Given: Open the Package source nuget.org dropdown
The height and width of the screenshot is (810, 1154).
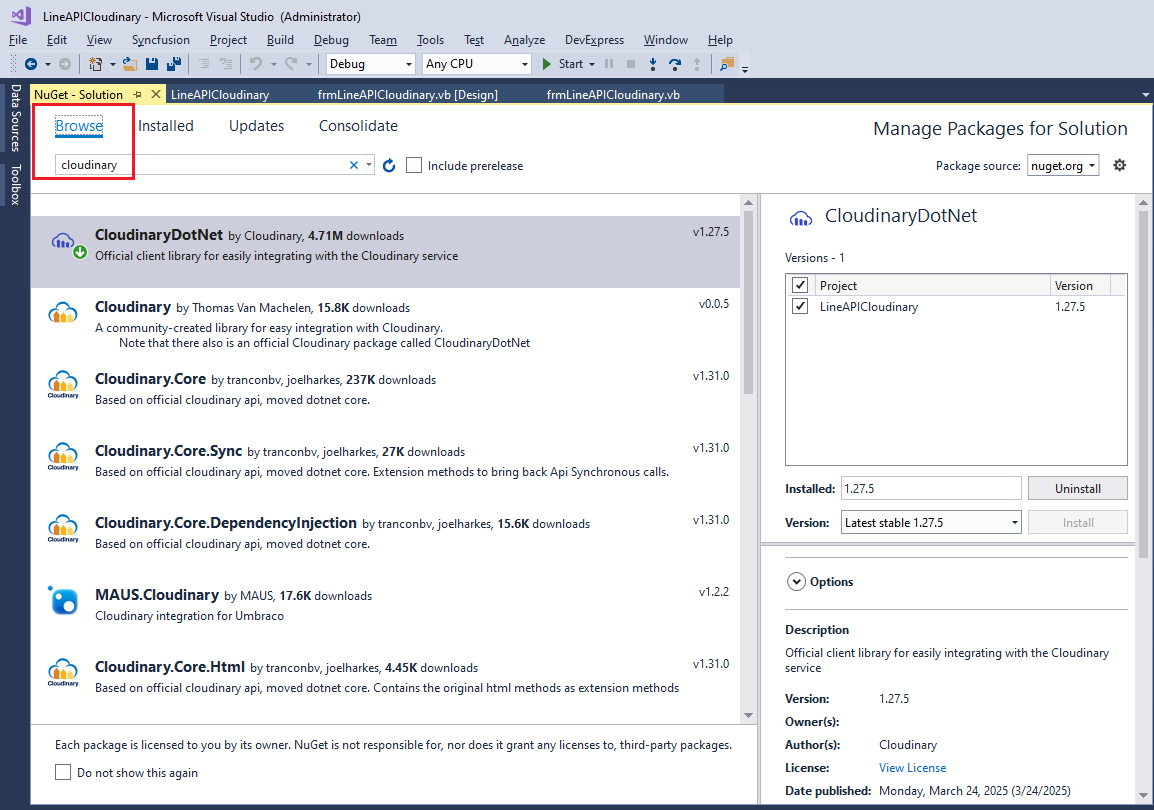Looking at the screenshot, I should tap(1063, 166).
